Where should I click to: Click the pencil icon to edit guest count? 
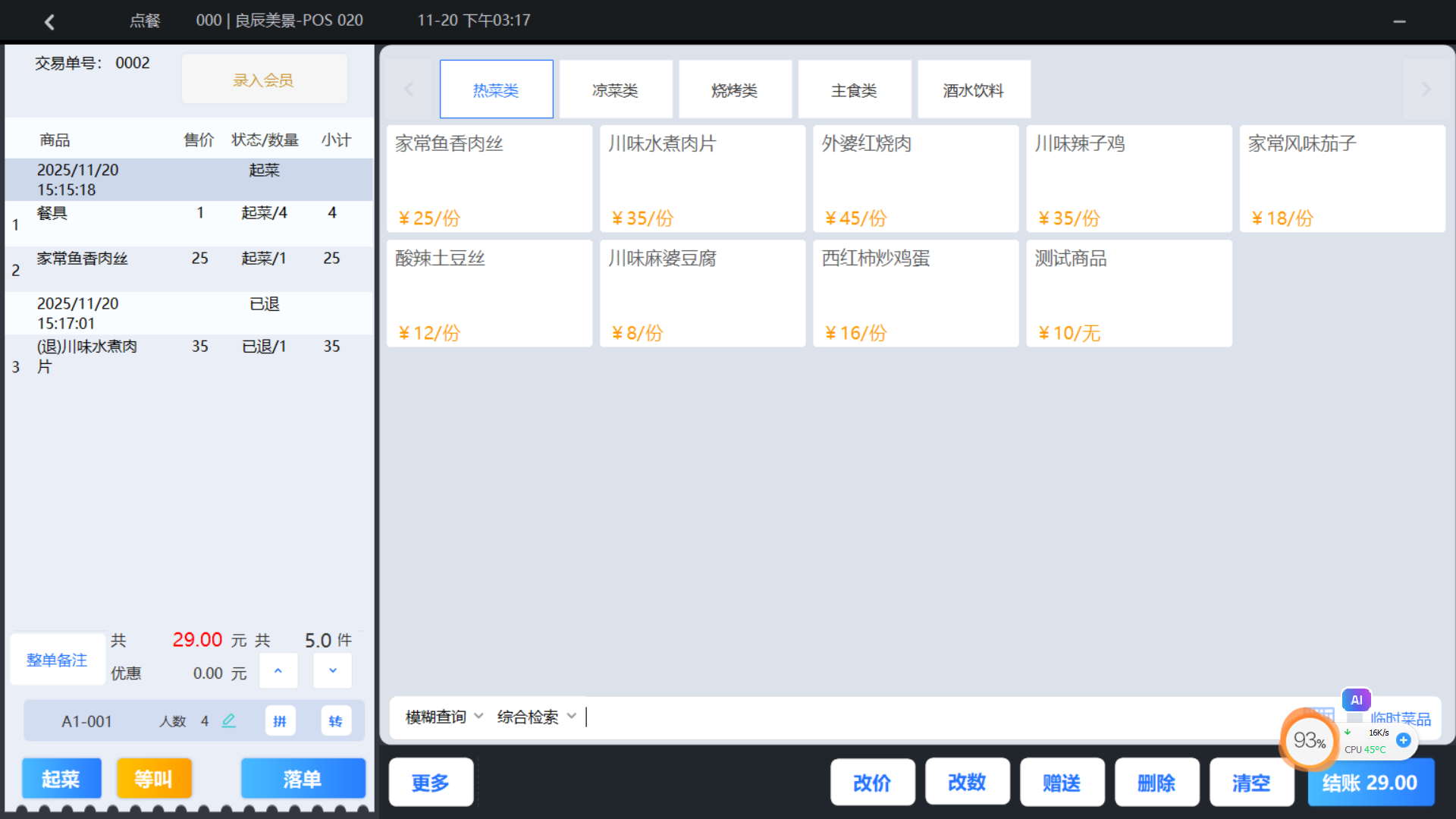228,720
